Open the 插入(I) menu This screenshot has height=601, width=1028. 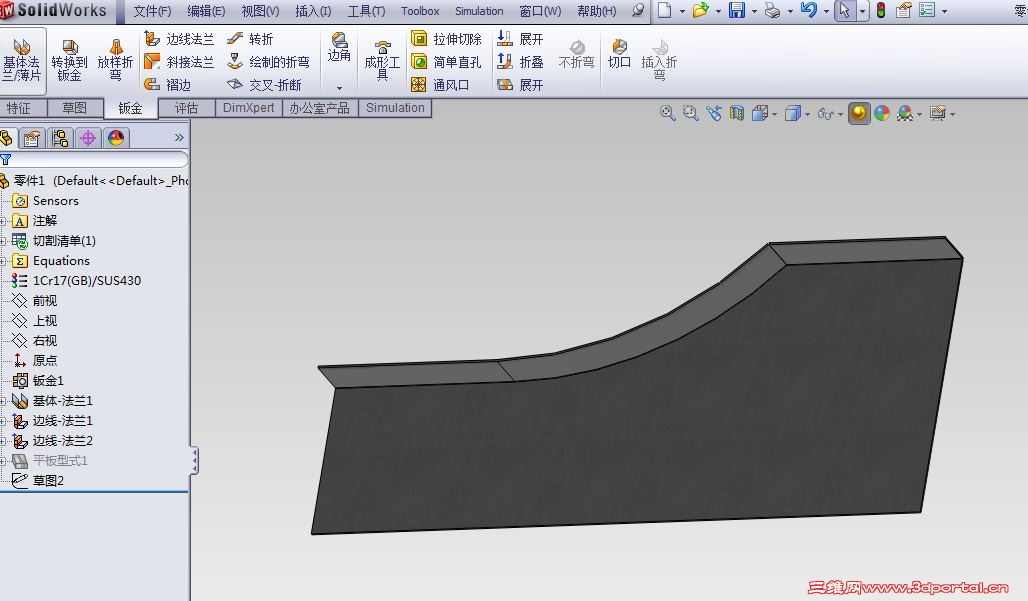point(313,11)
